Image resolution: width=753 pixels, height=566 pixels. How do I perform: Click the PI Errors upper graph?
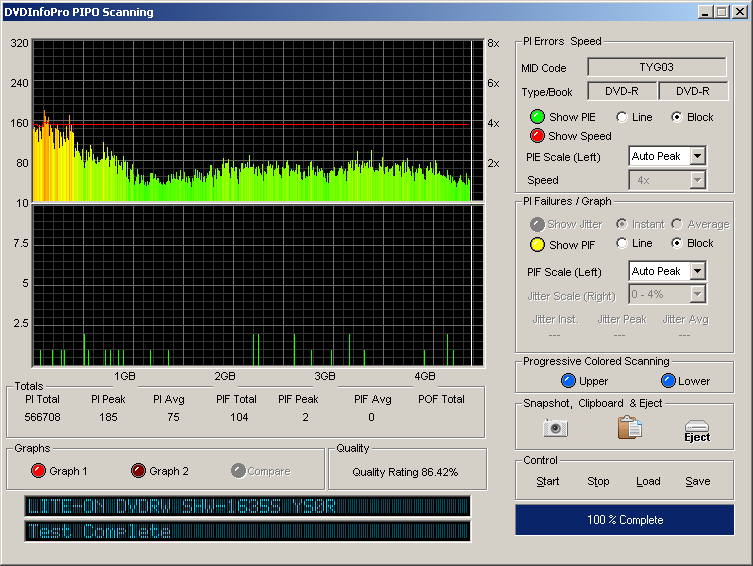(x=258, y=120)
